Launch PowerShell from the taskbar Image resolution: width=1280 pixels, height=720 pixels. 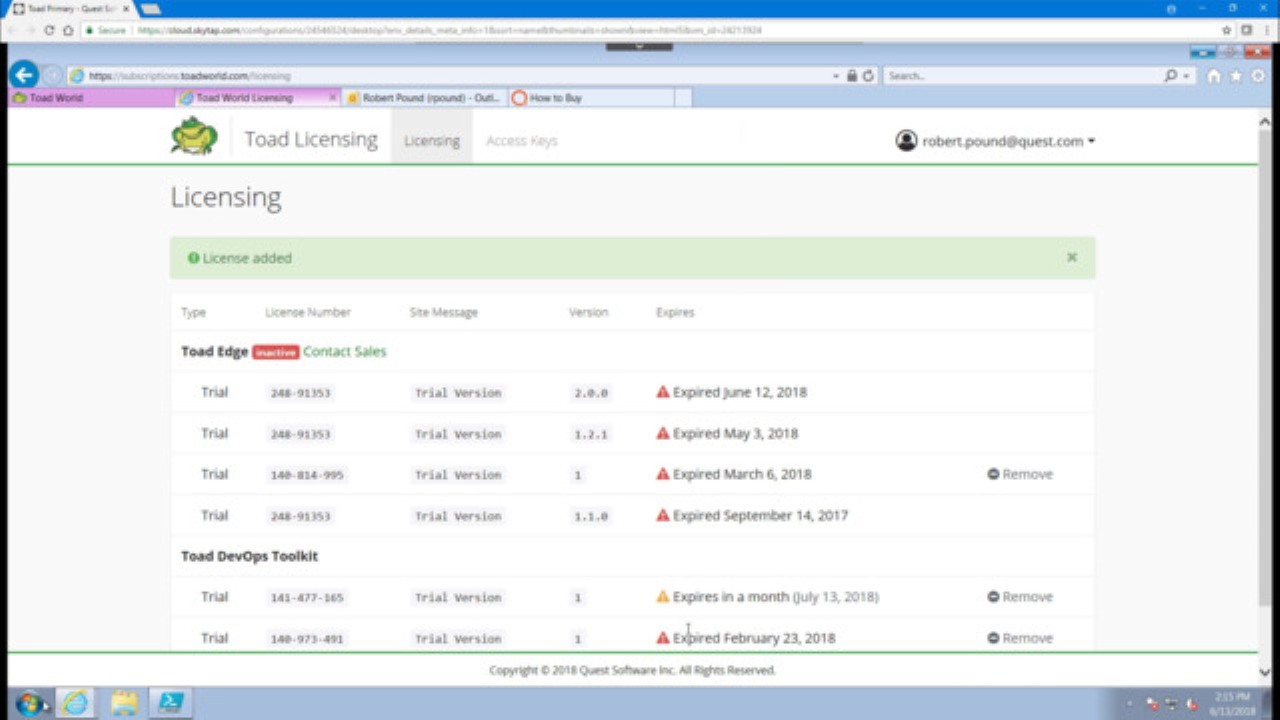click(170, 703)
